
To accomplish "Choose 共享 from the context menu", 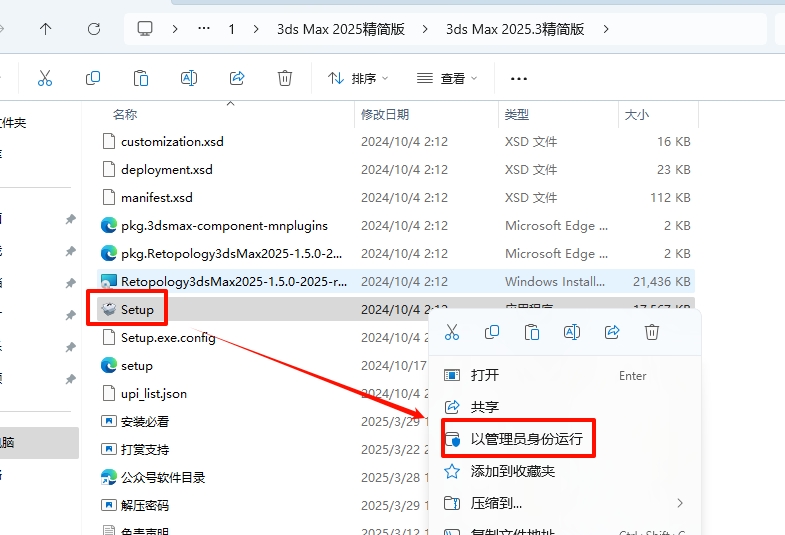I will (565, 407).
